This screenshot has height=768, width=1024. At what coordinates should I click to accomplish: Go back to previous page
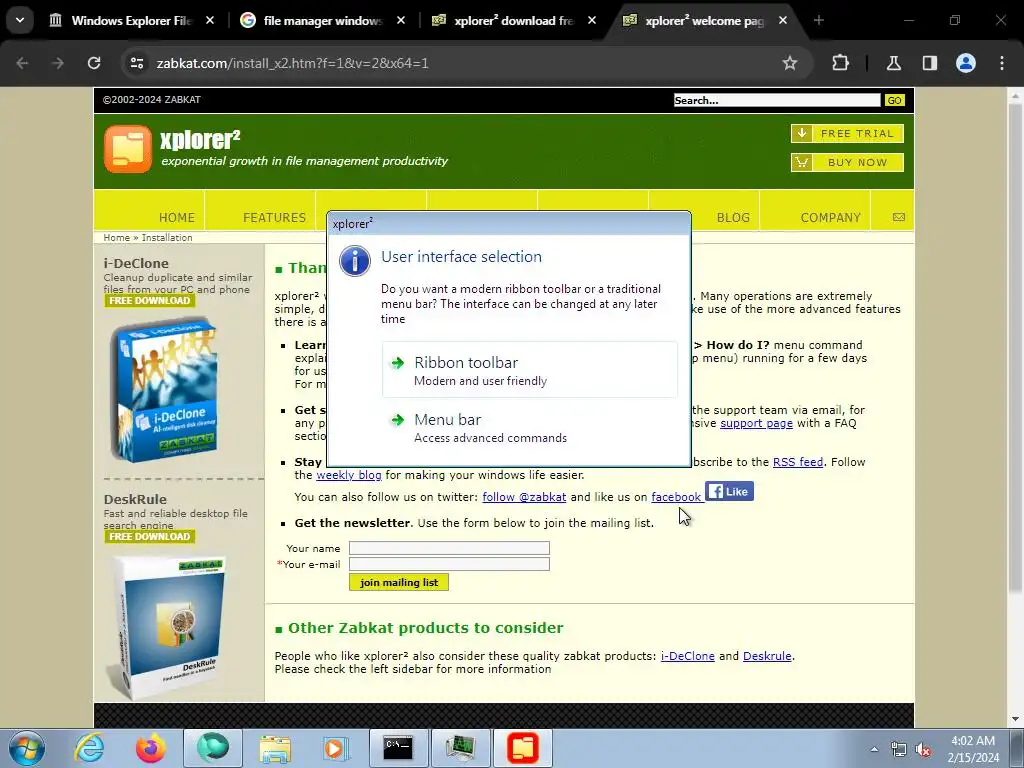point(22,63)
